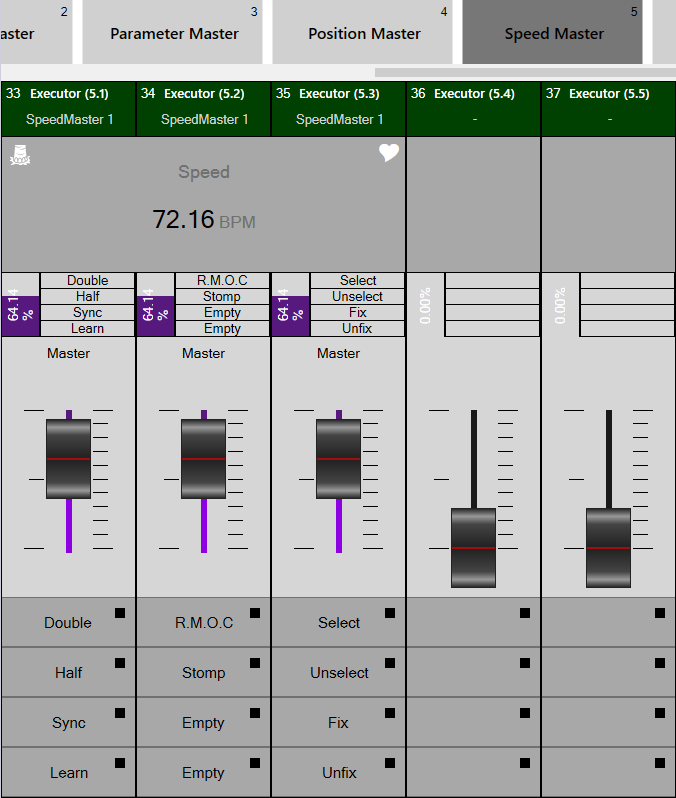Click the Executor 5.4 fader handle

(x=473, y=547)
